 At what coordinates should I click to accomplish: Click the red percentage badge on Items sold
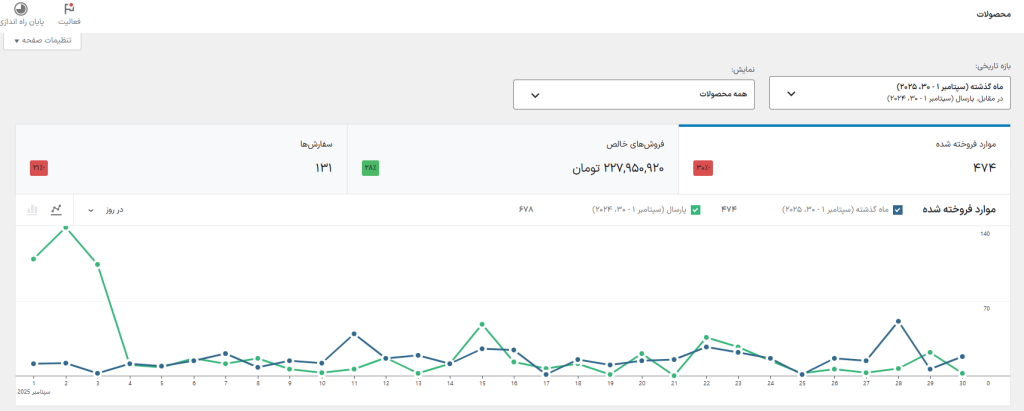[x=703, y=167]
